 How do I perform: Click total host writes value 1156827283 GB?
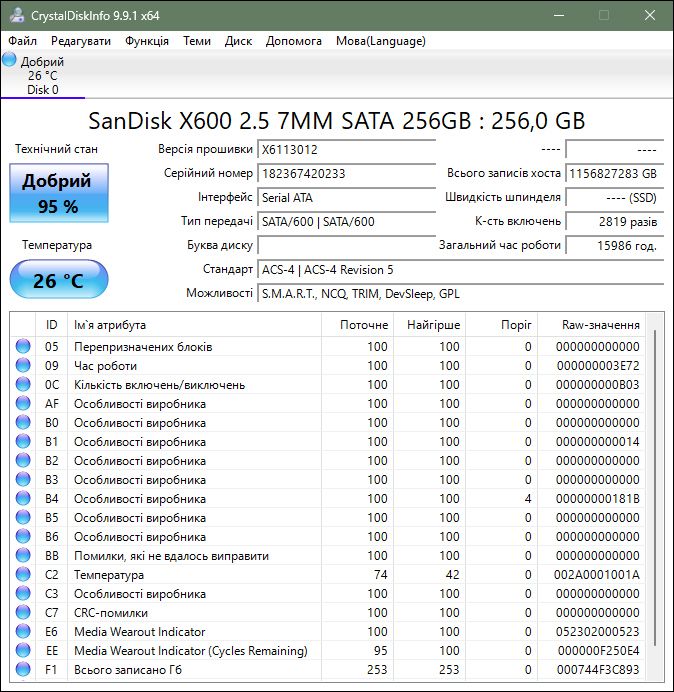coord(614,173)
